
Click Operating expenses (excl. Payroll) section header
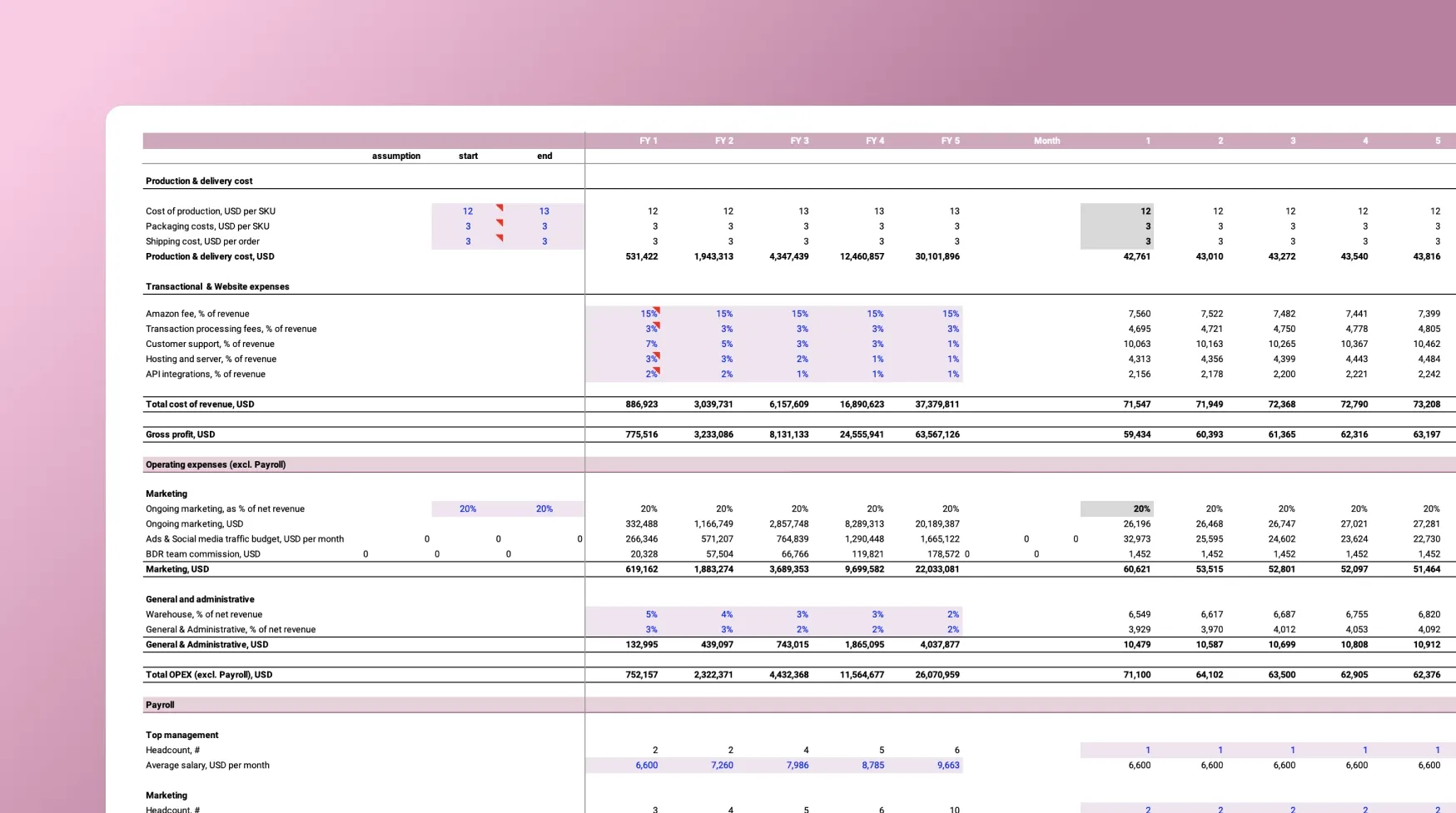pyautogui.click(x=216, y=464)
